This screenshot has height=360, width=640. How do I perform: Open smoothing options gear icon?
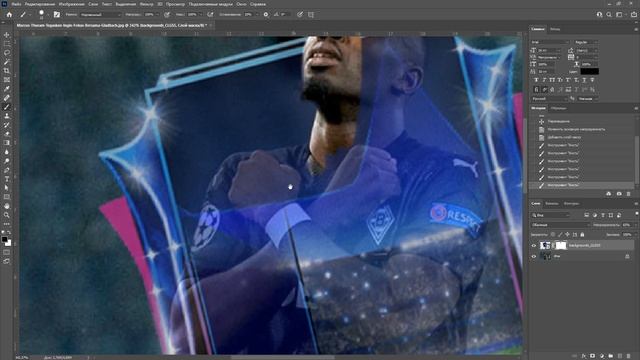tap(266, 15)
